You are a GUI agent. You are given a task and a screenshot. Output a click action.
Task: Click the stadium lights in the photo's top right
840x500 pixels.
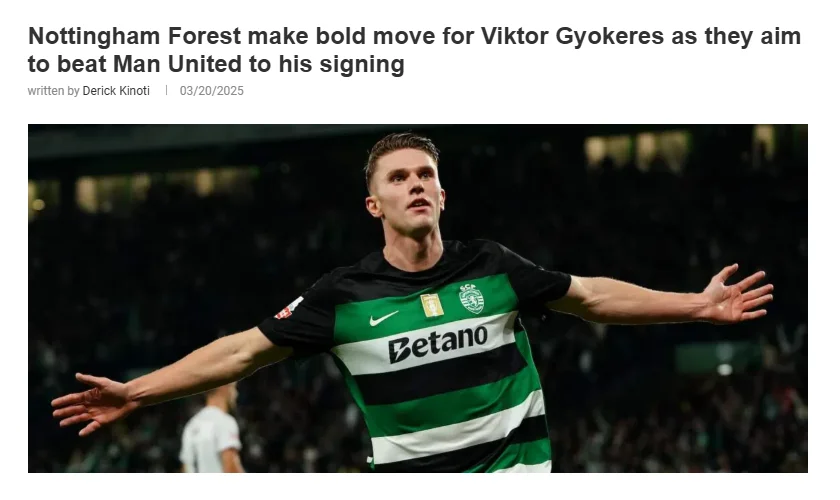[679, 148]
